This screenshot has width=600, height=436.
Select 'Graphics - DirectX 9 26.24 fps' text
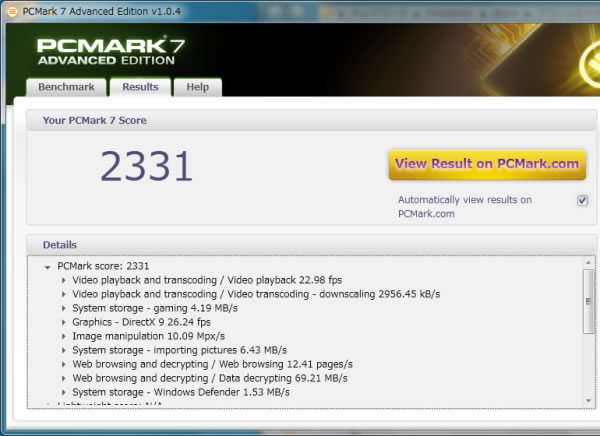tap(142, 322)
